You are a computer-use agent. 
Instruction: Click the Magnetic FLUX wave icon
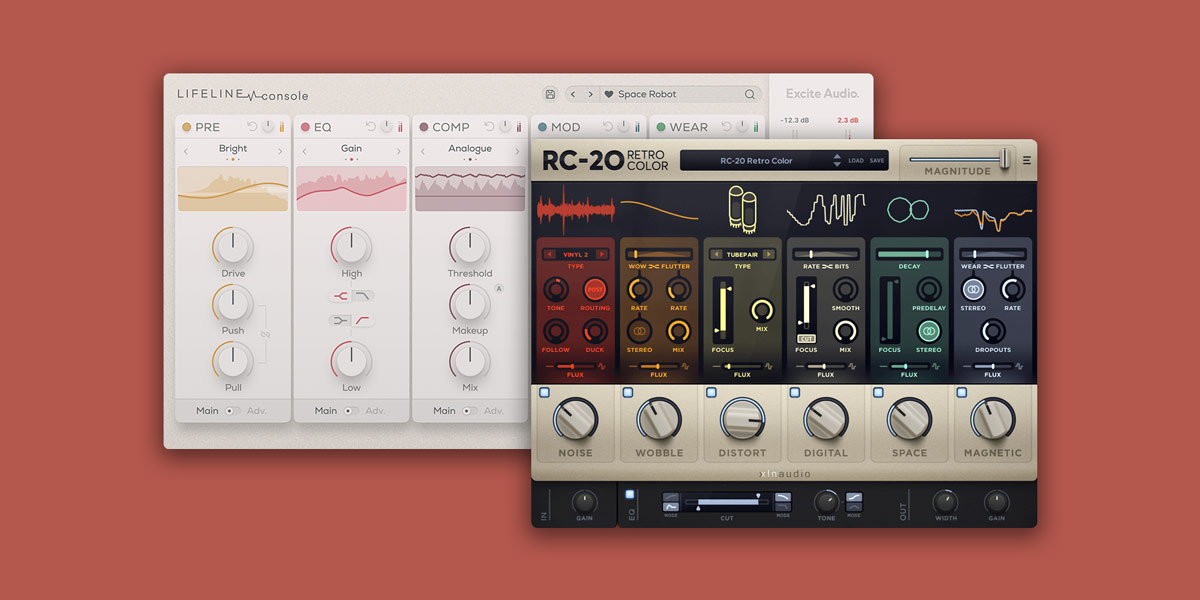[x=1020, y=367]
